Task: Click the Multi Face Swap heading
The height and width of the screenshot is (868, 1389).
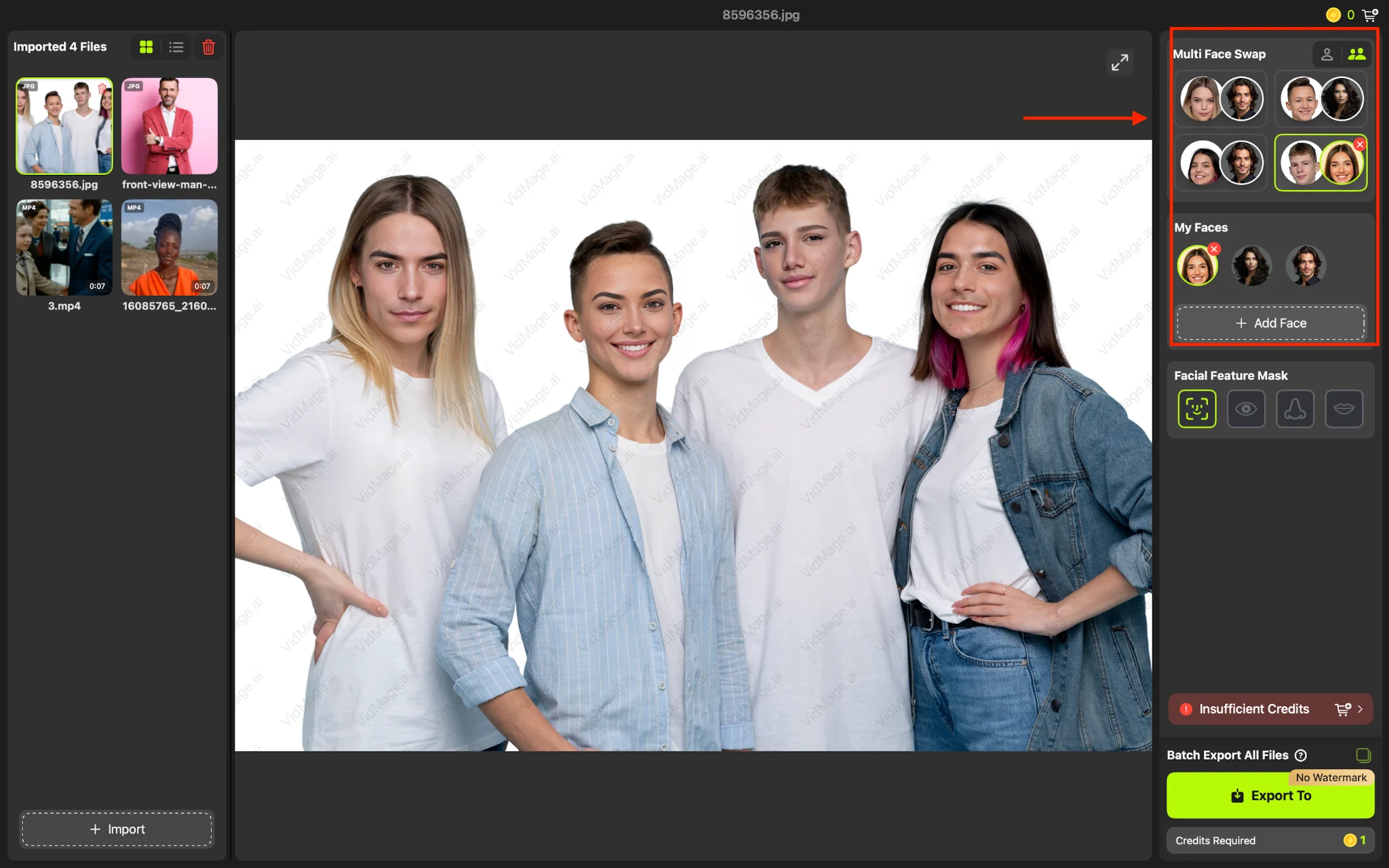Action: point(1219,54)
